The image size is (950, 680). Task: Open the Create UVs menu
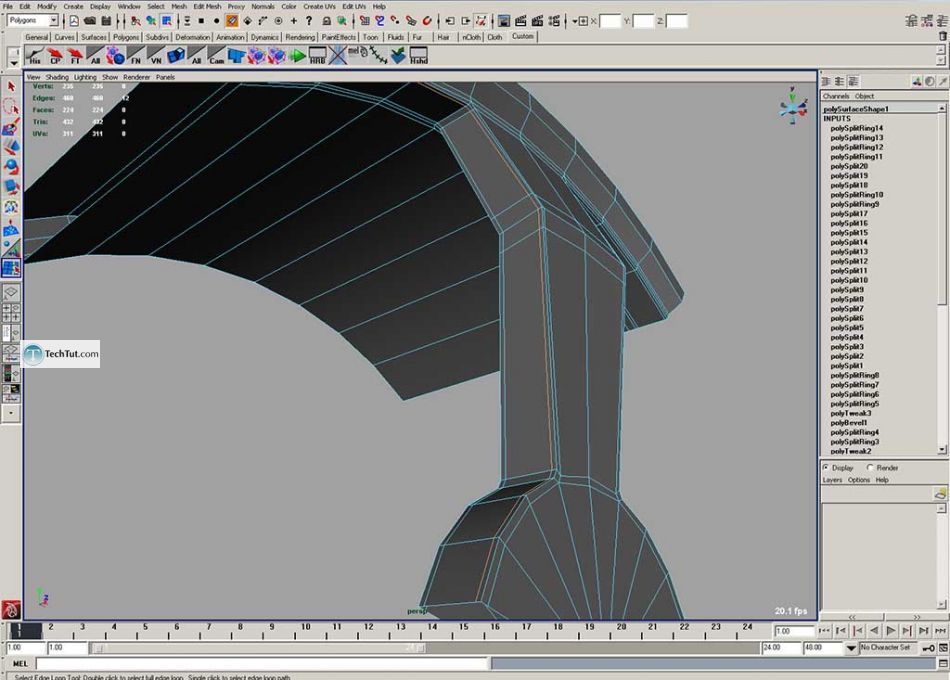click(319, 6)
